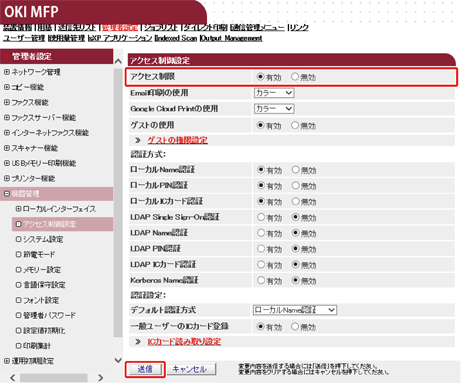Open the ダイレクト印刷 top menu

coord(205,27)
